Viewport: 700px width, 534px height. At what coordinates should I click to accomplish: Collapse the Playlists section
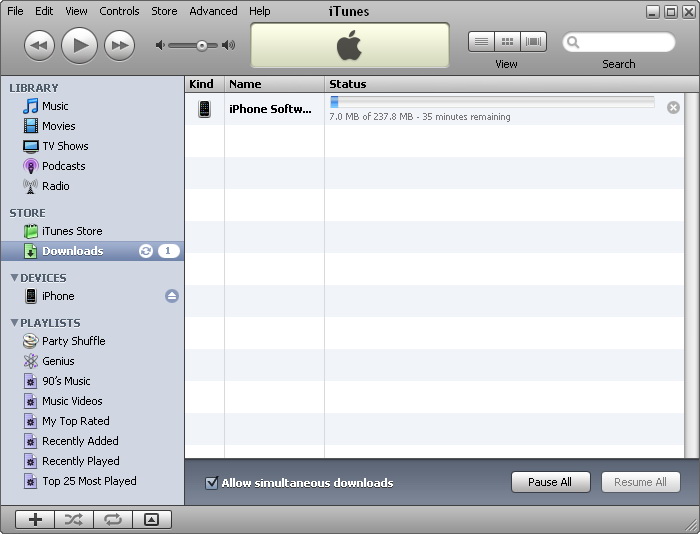[14, 322]
